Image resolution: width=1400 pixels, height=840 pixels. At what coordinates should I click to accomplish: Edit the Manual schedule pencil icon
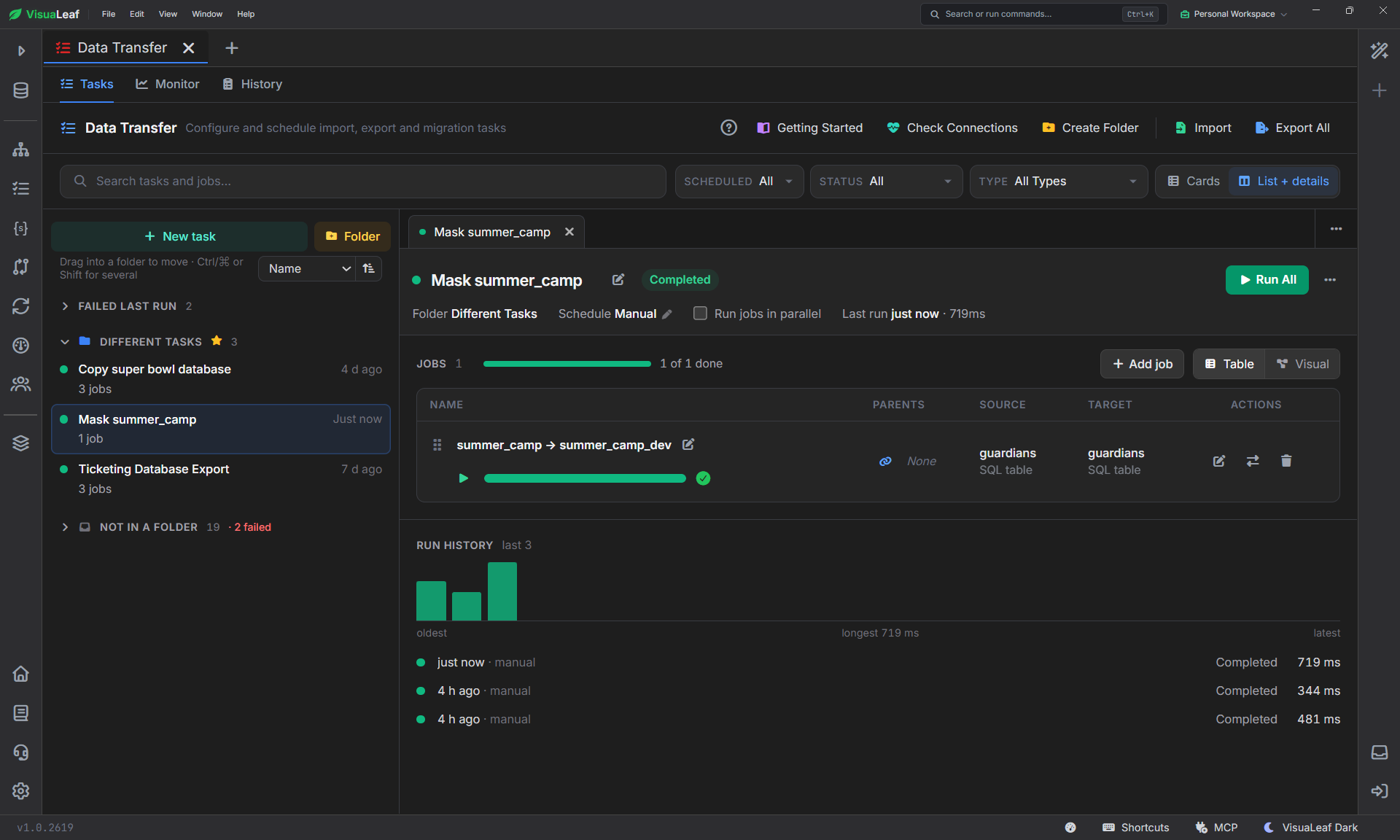667,314
